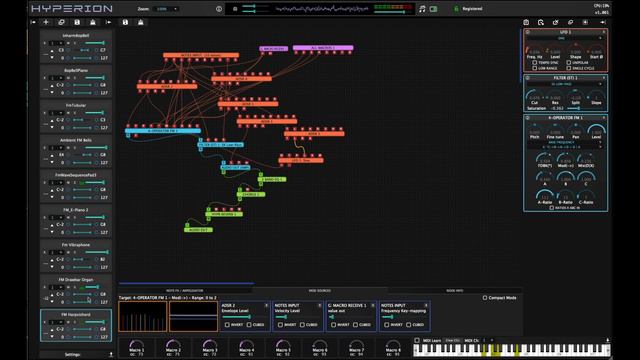This screenshot has height=360, width=640.
Task: Click the round icon left of FILTER (ST) 1 title
Action: [x=528, y=78]
